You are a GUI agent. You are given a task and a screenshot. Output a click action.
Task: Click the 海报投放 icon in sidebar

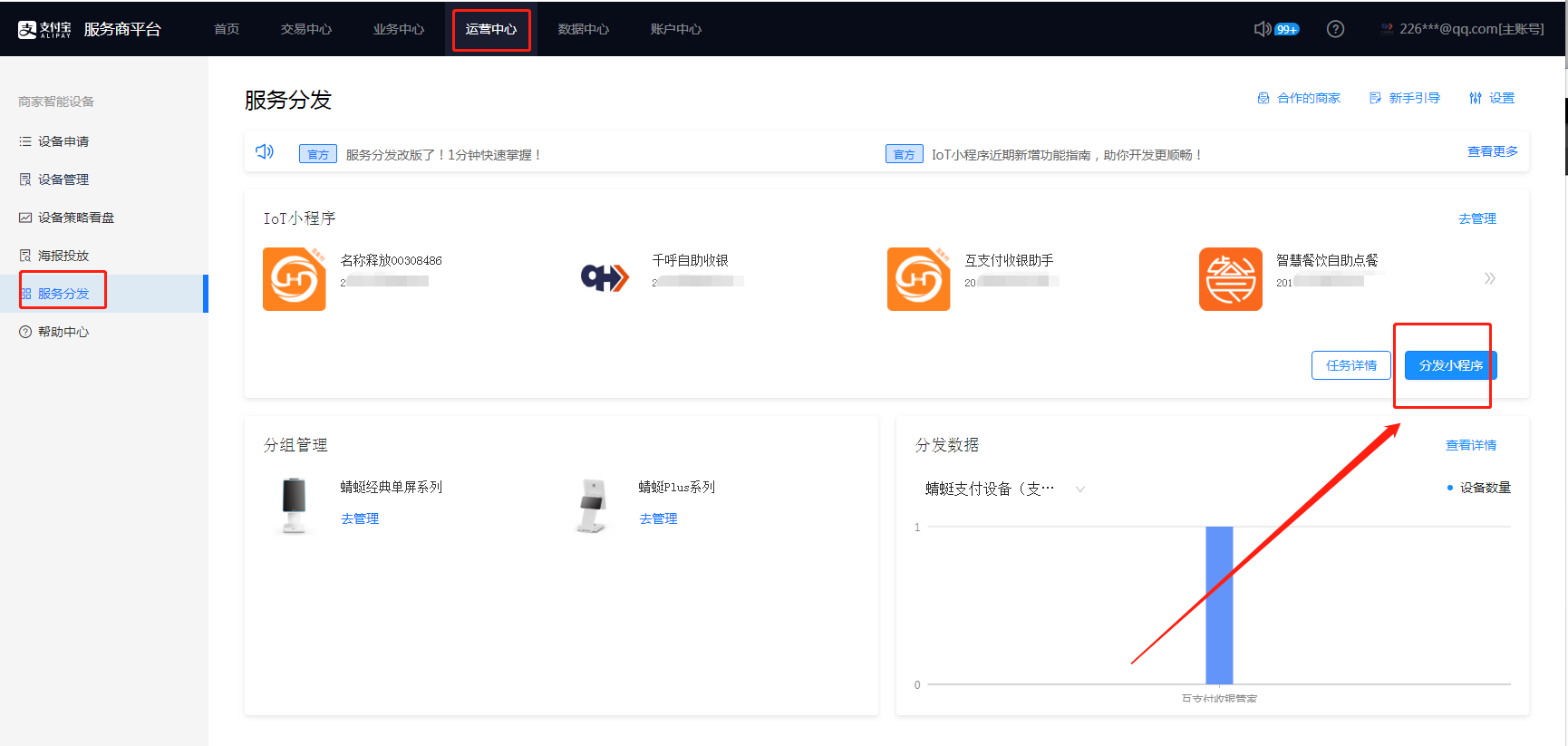coord(25,256)
